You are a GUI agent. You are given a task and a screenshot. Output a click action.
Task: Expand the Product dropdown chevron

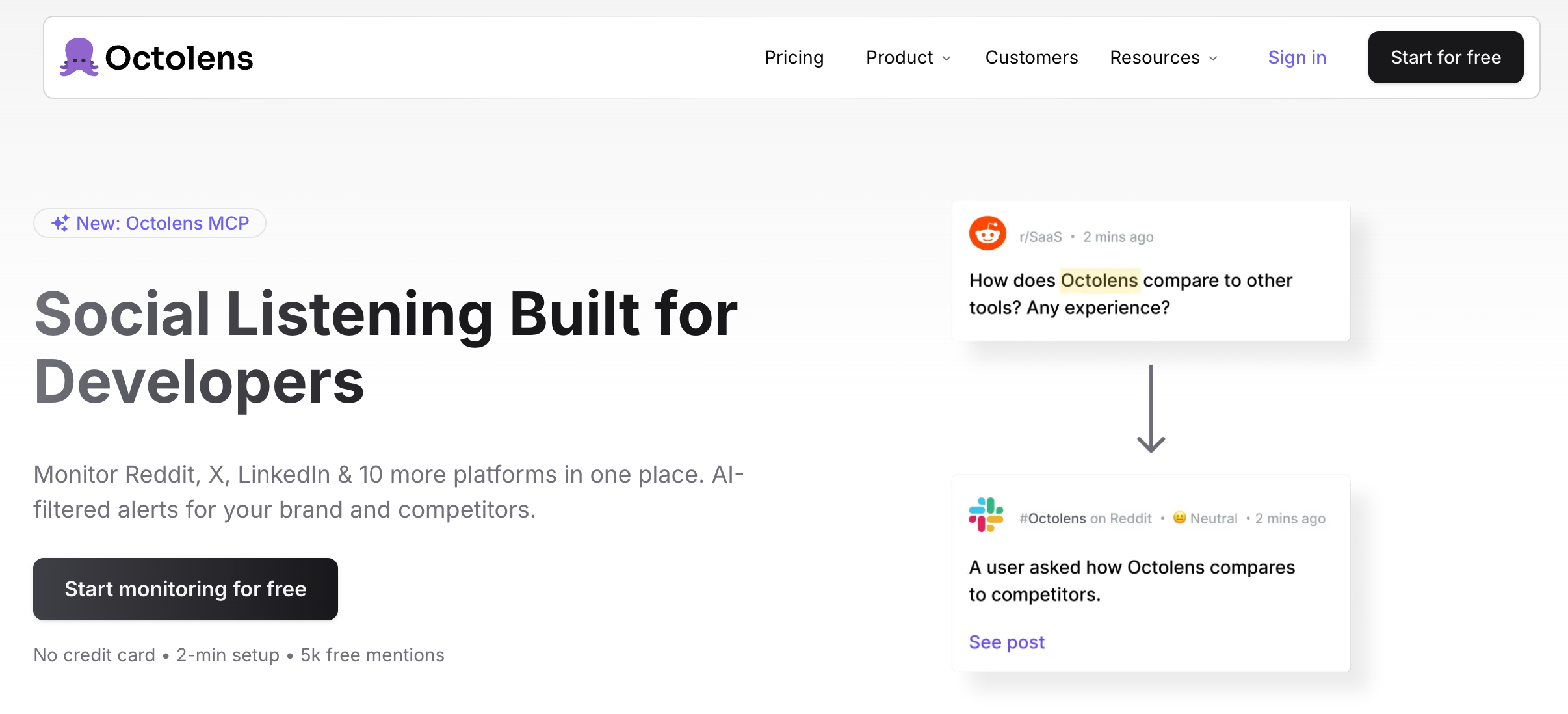pyautogui.click(x=947, y=59)
